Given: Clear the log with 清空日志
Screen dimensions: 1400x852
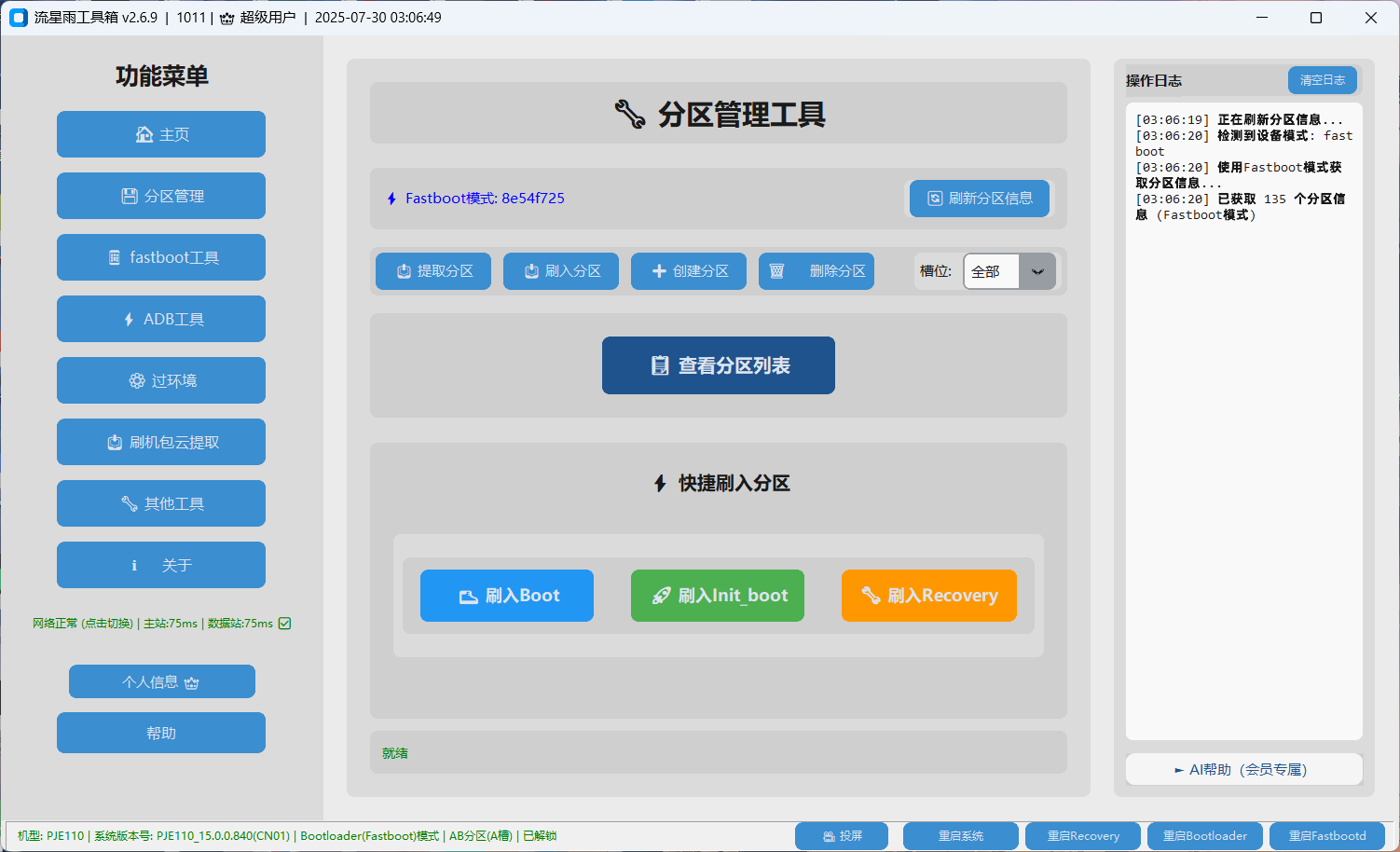Looking at the screenshot, I should point(1322,80).
